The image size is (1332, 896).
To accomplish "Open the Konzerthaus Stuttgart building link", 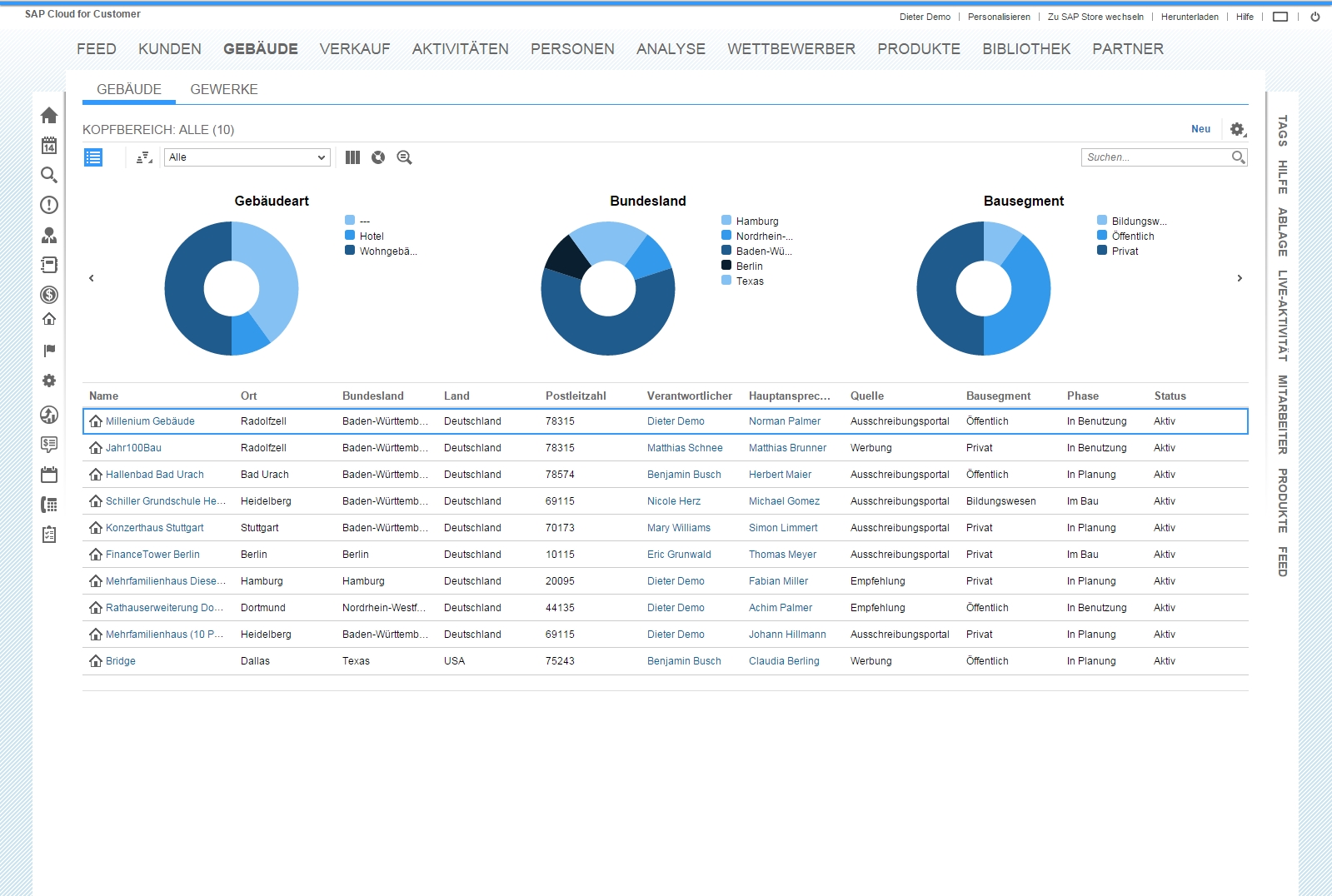I will (154, 528).
